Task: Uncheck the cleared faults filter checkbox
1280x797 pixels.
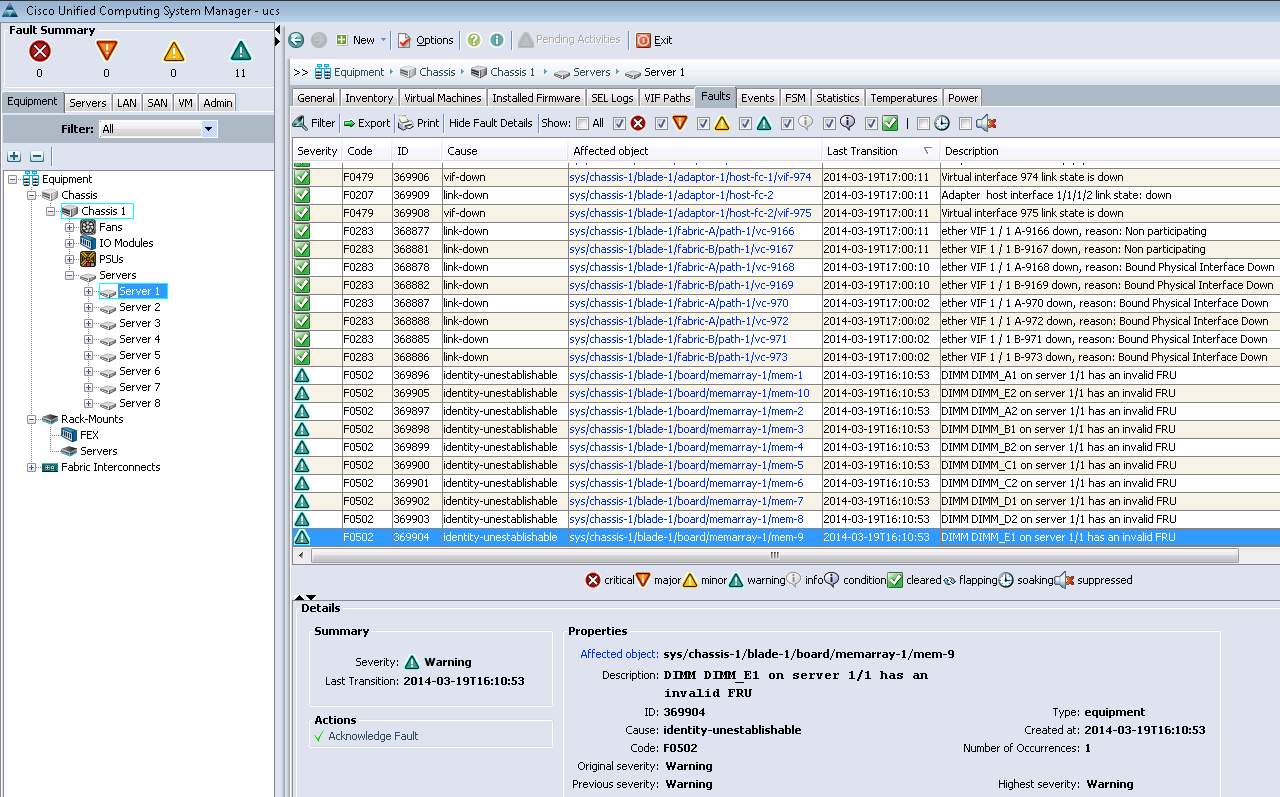Action: point(871,124)
